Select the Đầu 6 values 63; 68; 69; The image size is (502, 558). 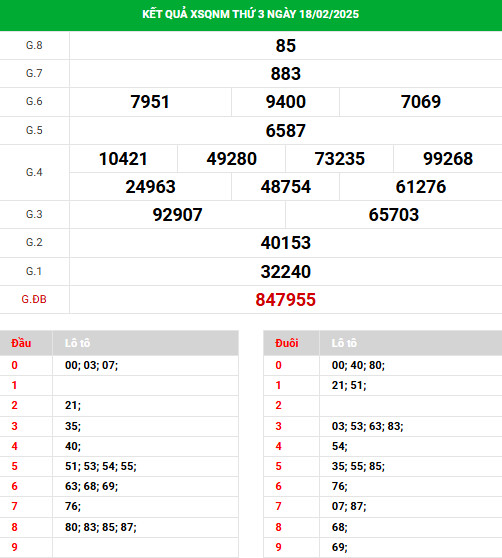pos(91,486)
